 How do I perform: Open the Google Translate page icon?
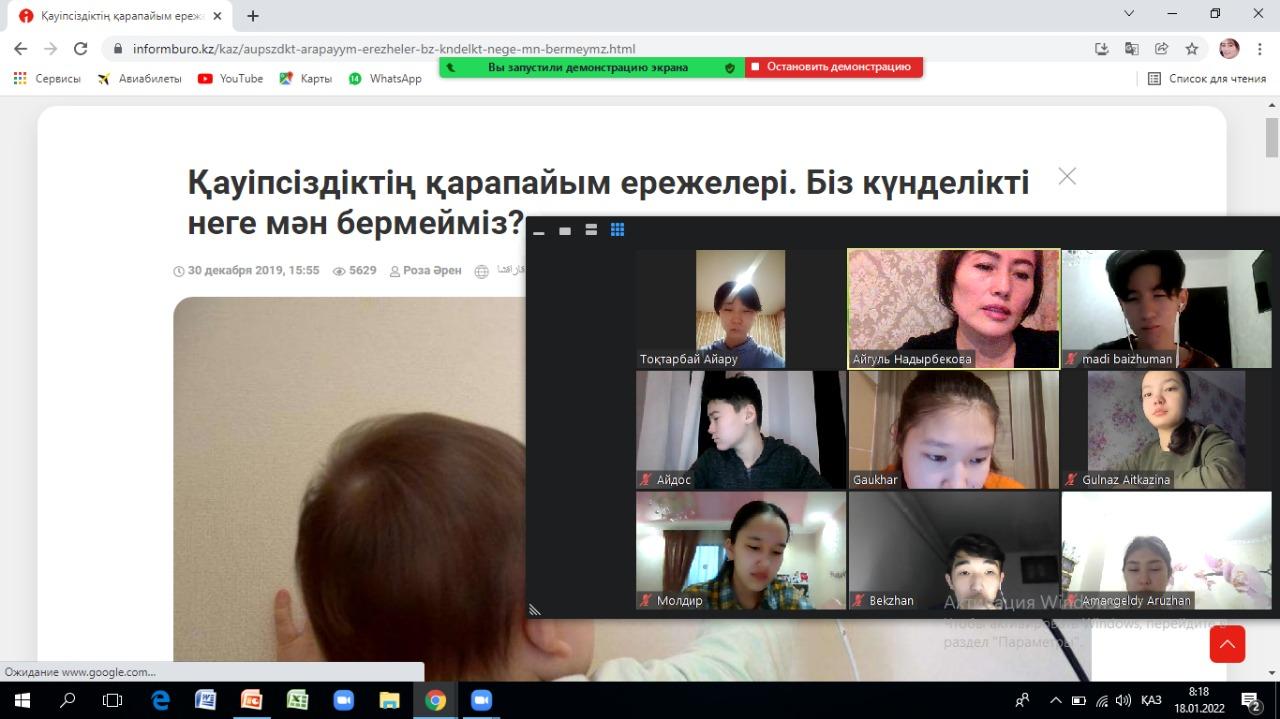1131,49
